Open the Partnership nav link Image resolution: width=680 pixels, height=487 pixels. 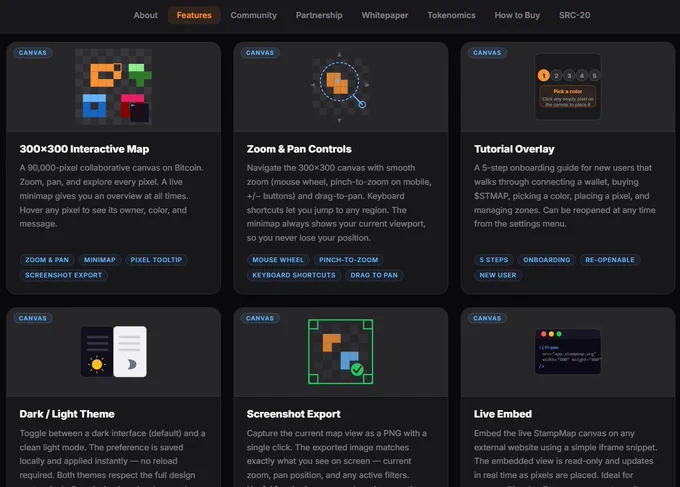coord(319,15)
